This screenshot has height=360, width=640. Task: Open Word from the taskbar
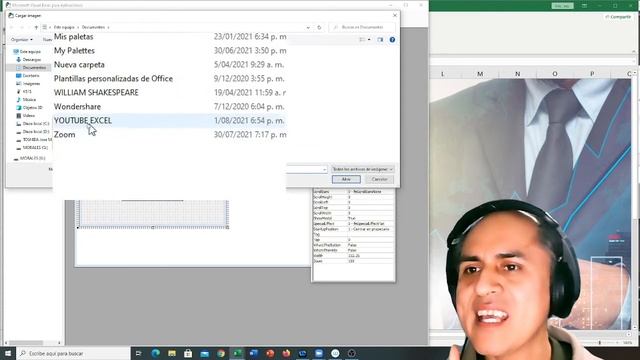253,353
